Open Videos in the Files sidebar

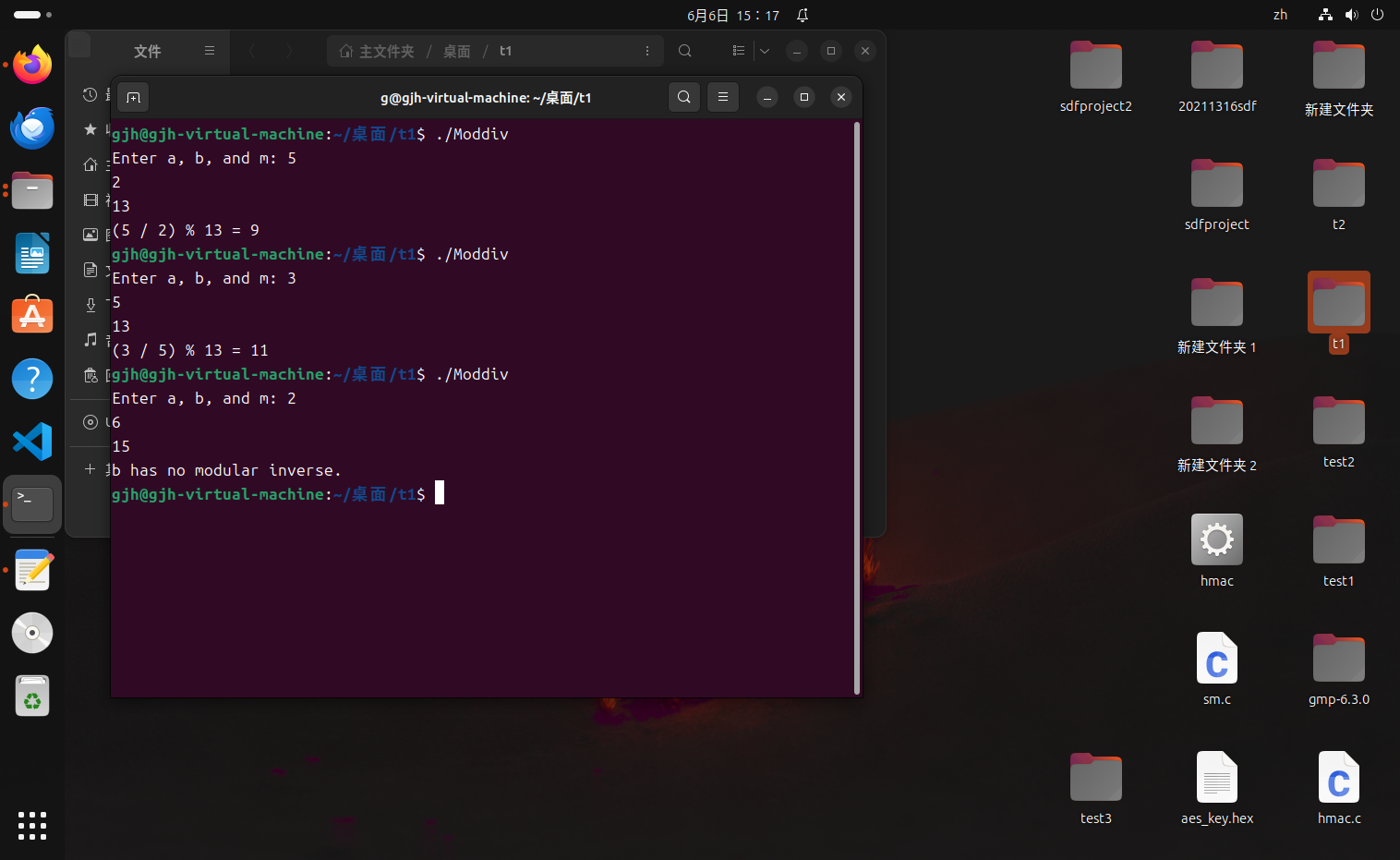click(91, 200)
